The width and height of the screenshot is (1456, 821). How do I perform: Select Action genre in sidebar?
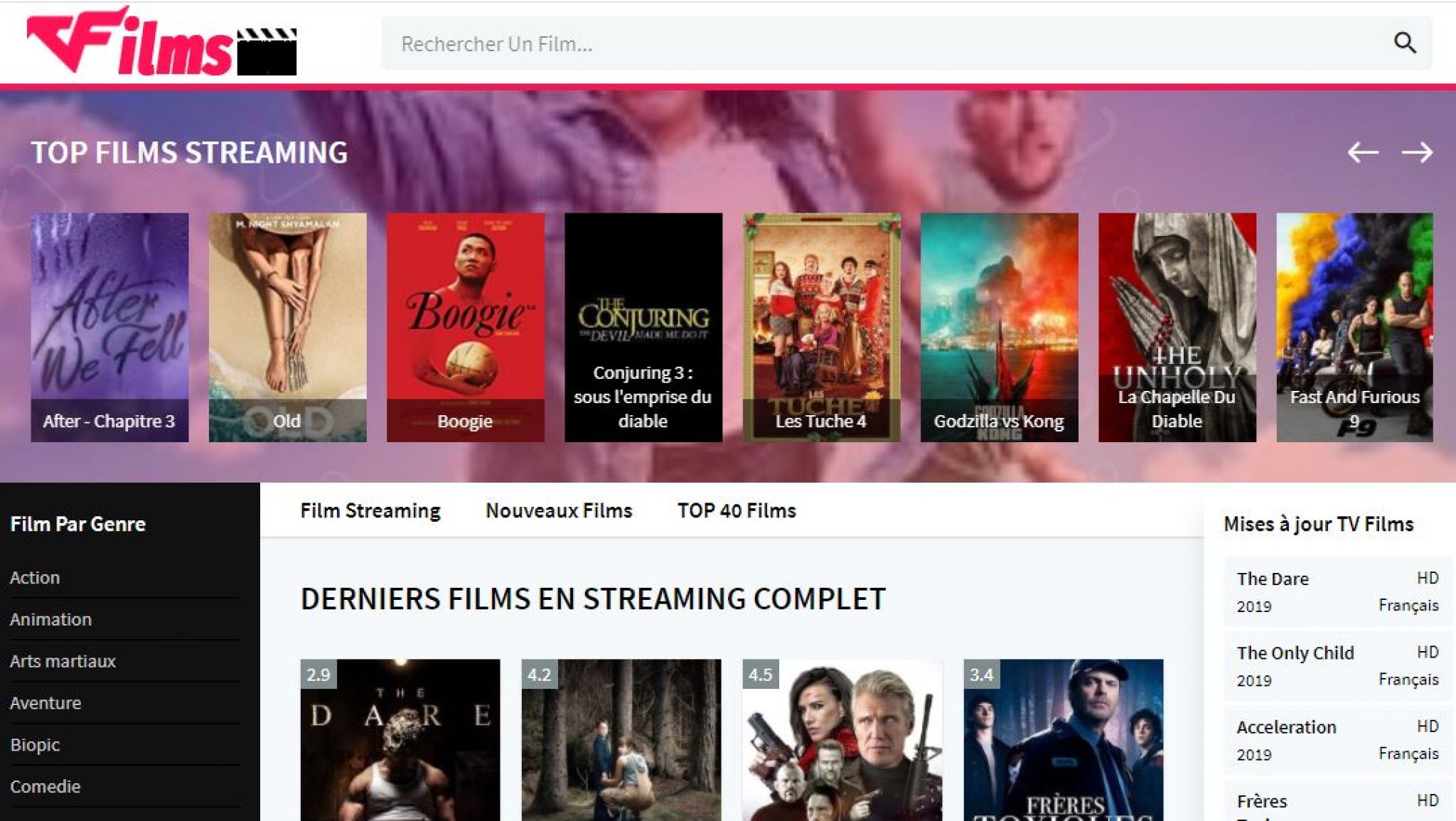[35, 577]
